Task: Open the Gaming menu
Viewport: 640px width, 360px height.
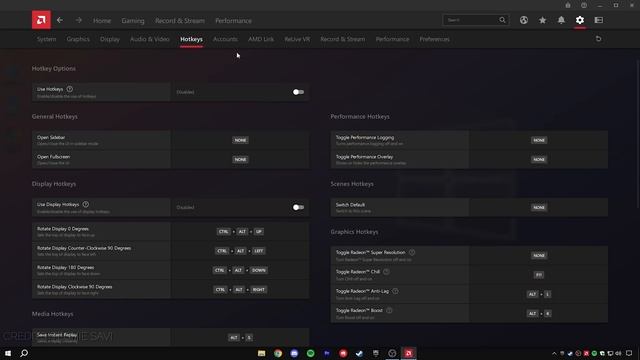Action: pos(133,20)
